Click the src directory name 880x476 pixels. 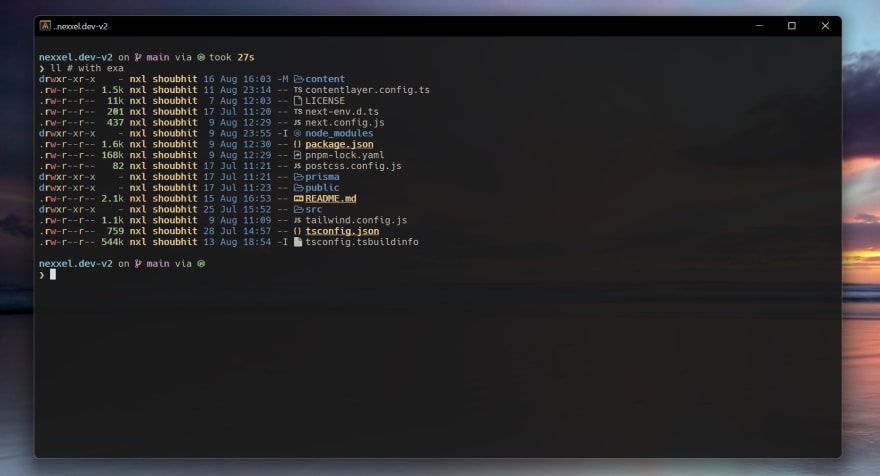314,209
